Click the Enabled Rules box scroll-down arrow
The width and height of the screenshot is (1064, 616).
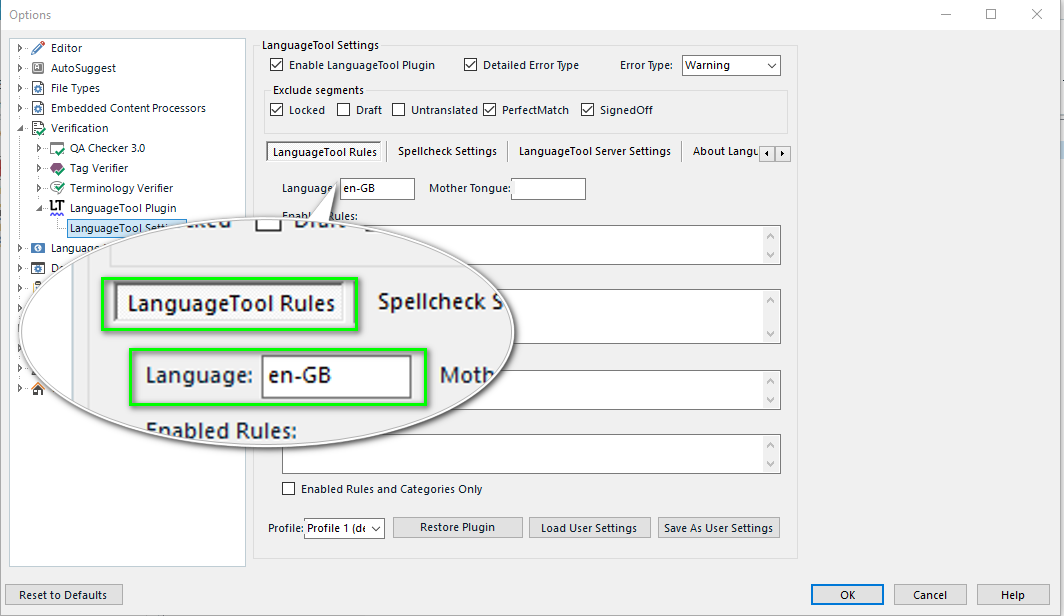click(770, 255)
